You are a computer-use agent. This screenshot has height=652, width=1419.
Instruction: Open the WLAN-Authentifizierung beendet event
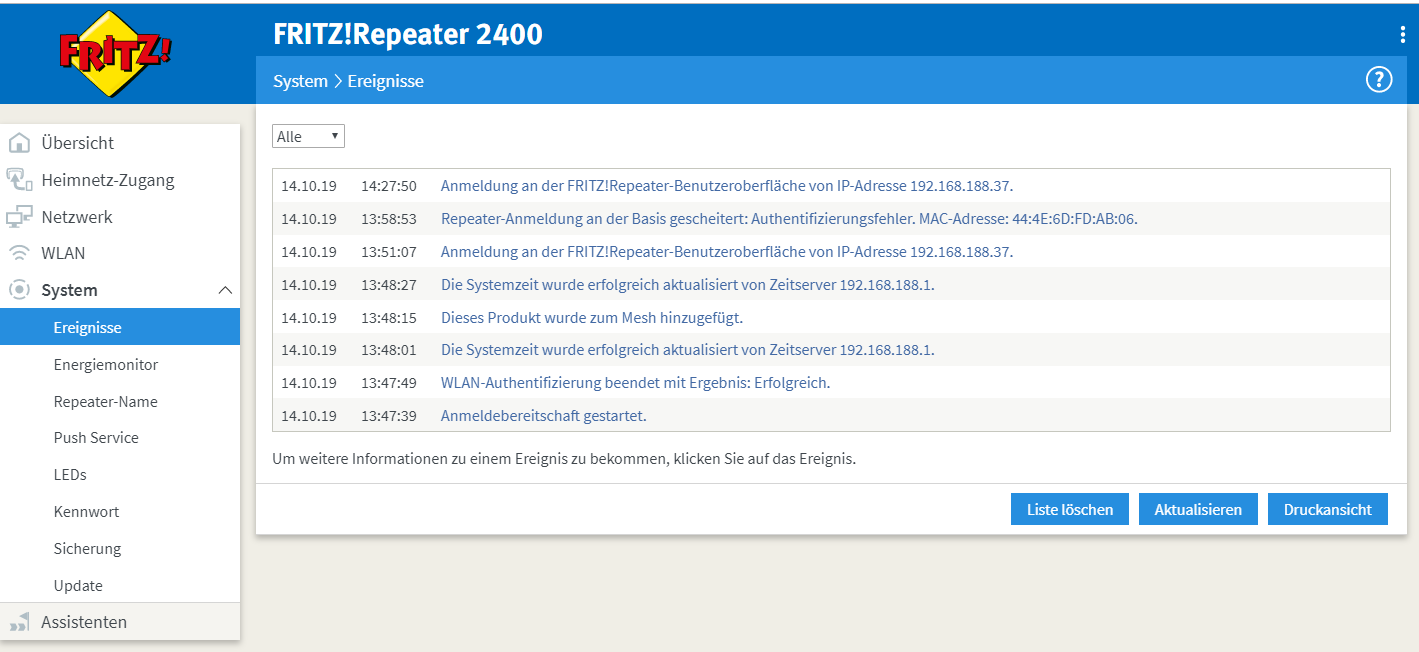636,383
